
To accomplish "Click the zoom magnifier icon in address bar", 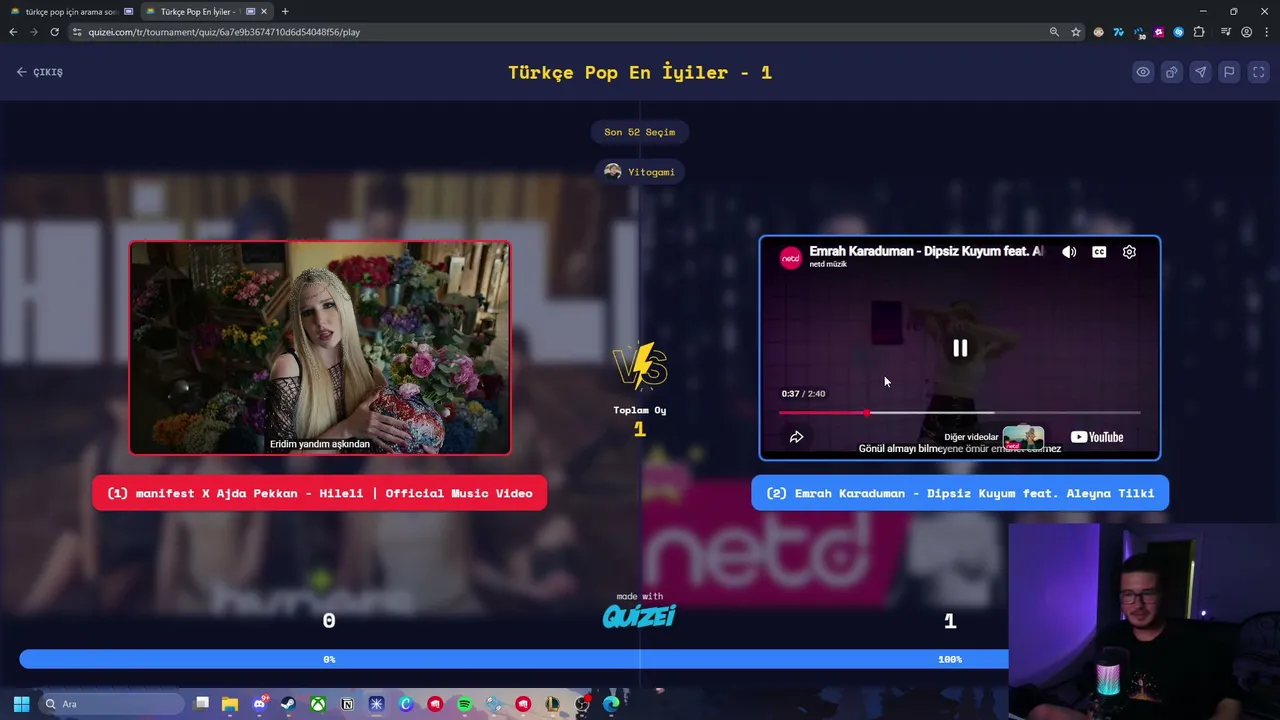I will (1054, 32).
